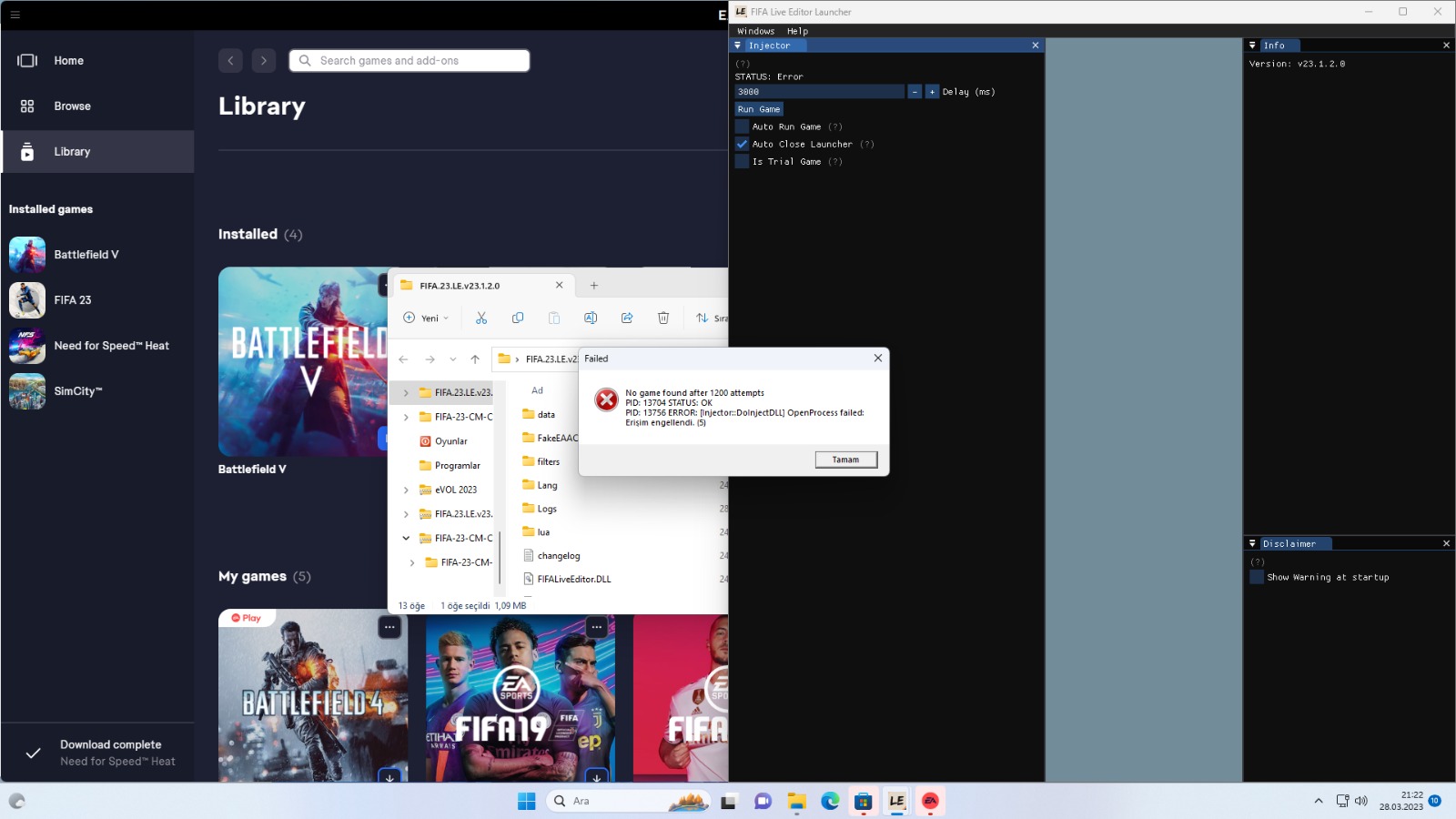Screen dimensions: 1456x819
Task: Select Library in EA app sidebar
Action: coord(97,152)
